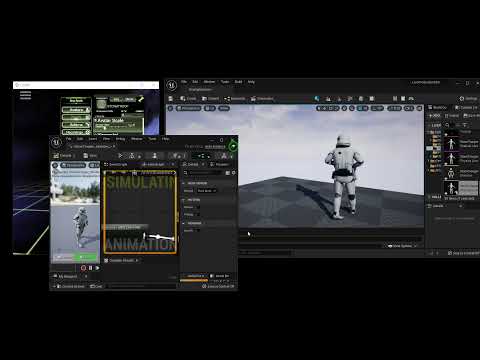480x360 pixels.
Task: Click the hamburger menu in back left window
Action: pos(26,95)
